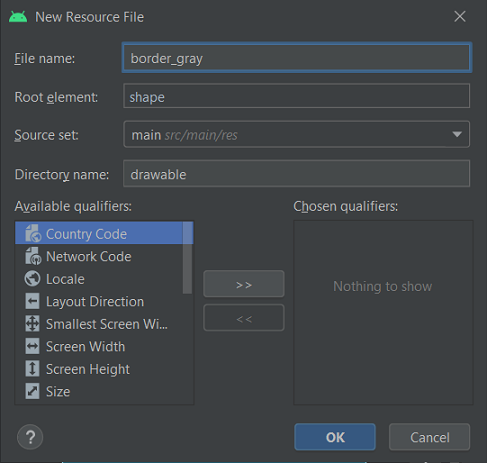Viewport: 487px width, 463px height.
Task: Confirm with the OK button
Action: [335, 437]
